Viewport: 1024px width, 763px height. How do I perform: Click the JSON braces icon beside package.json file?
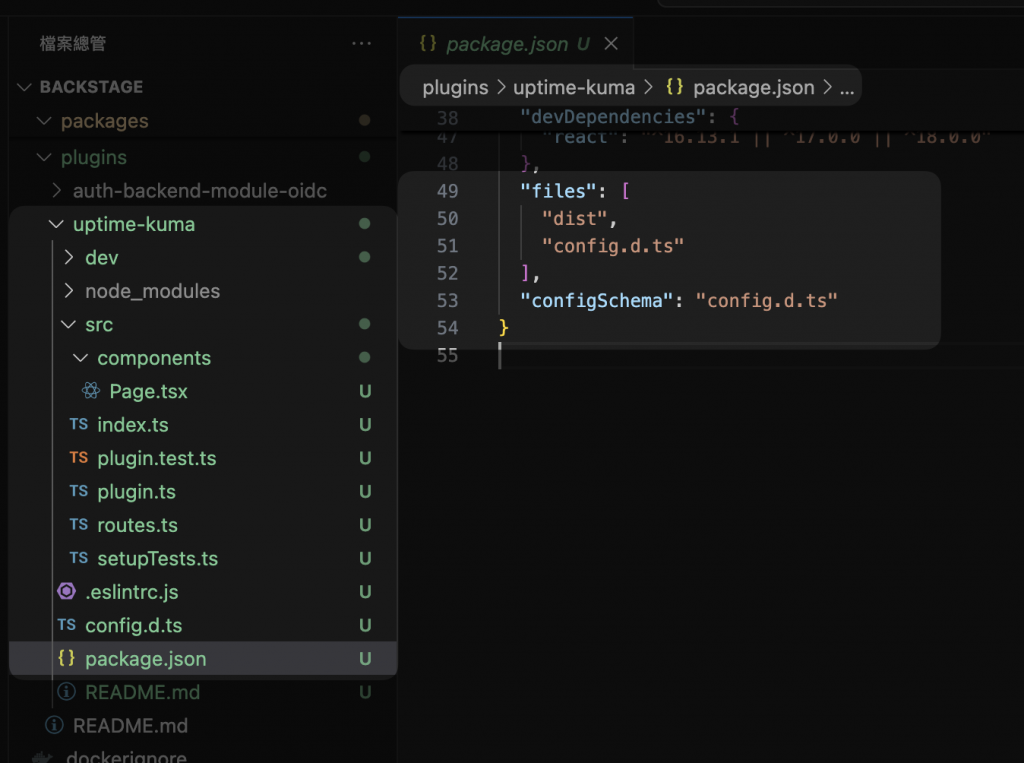click(x=66, y=659)
